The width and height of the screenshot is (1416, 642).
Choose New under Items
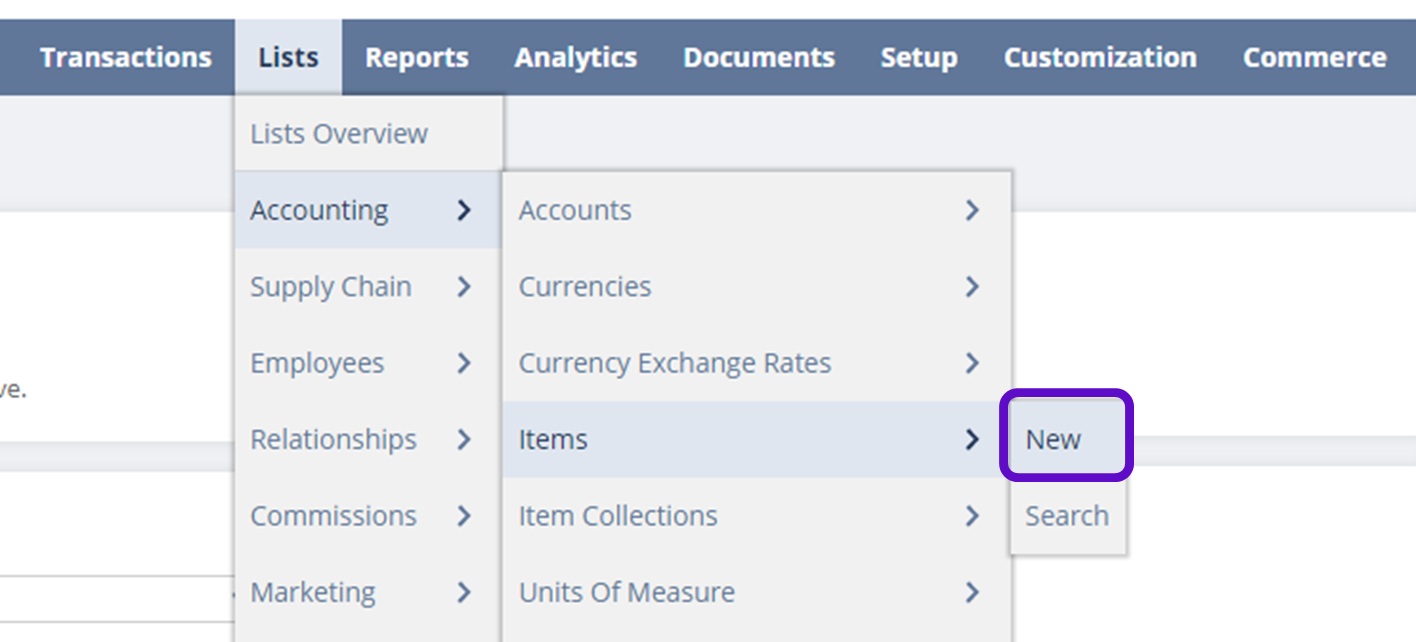tap(1053, 439)
